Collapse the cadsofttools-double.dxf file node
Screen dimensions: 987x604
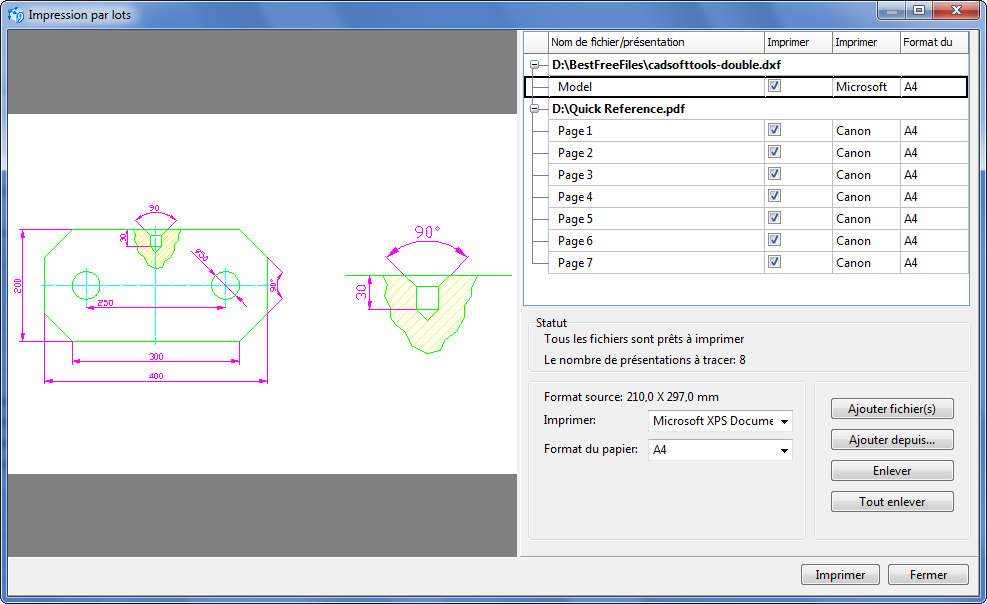click(535, 65)
